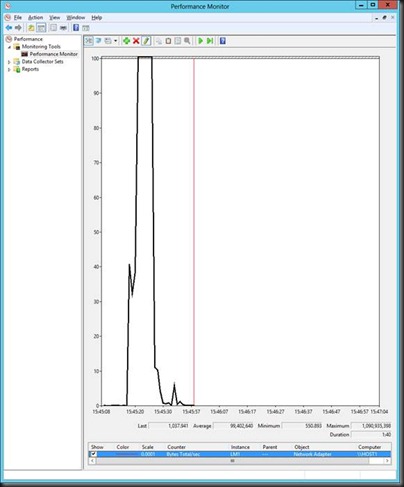This screenshot has width=404, height=487.
Task: Click the Network Adapter object cell
Action: tap(312, 454)
